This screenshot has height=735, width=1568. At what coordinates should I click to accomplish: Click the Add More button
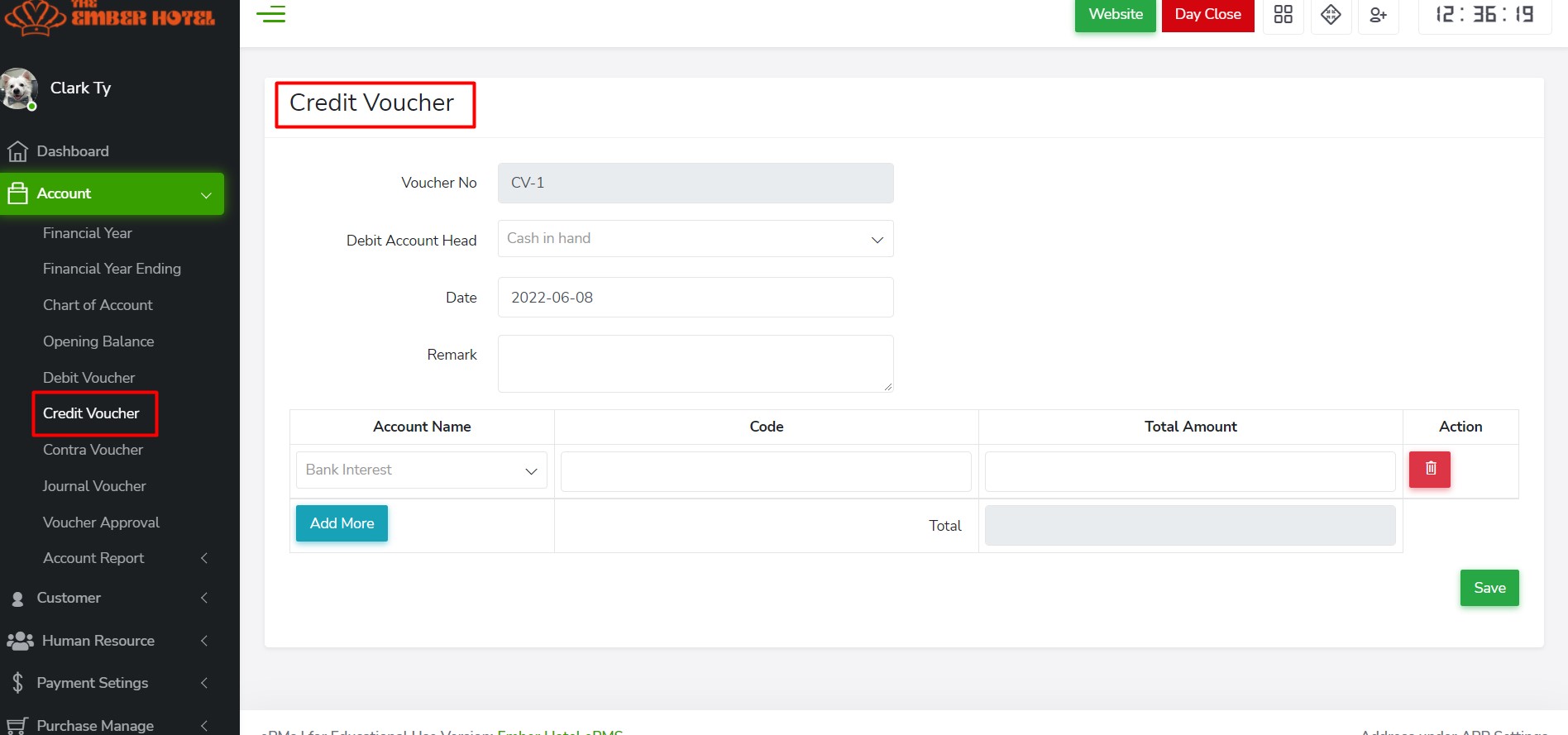click(342, 523)
